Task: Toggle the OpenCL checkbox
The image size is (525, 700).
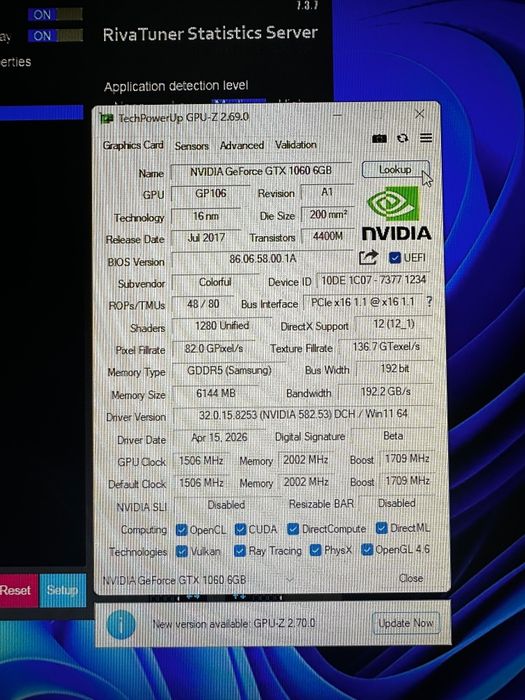Action: pos(181,530)
